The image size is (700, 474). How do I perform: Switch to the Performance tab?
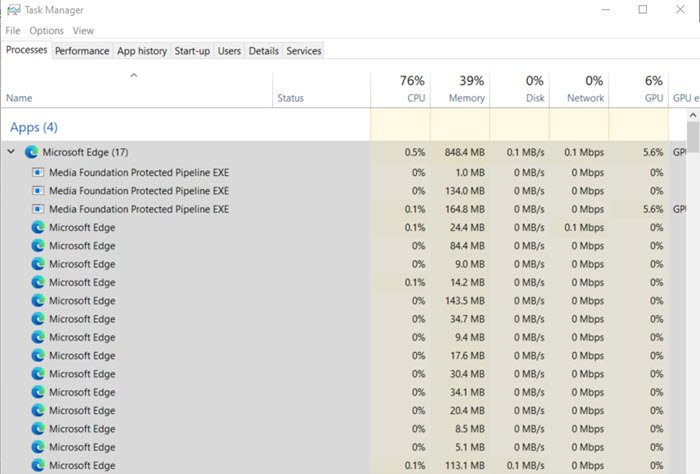82,51
